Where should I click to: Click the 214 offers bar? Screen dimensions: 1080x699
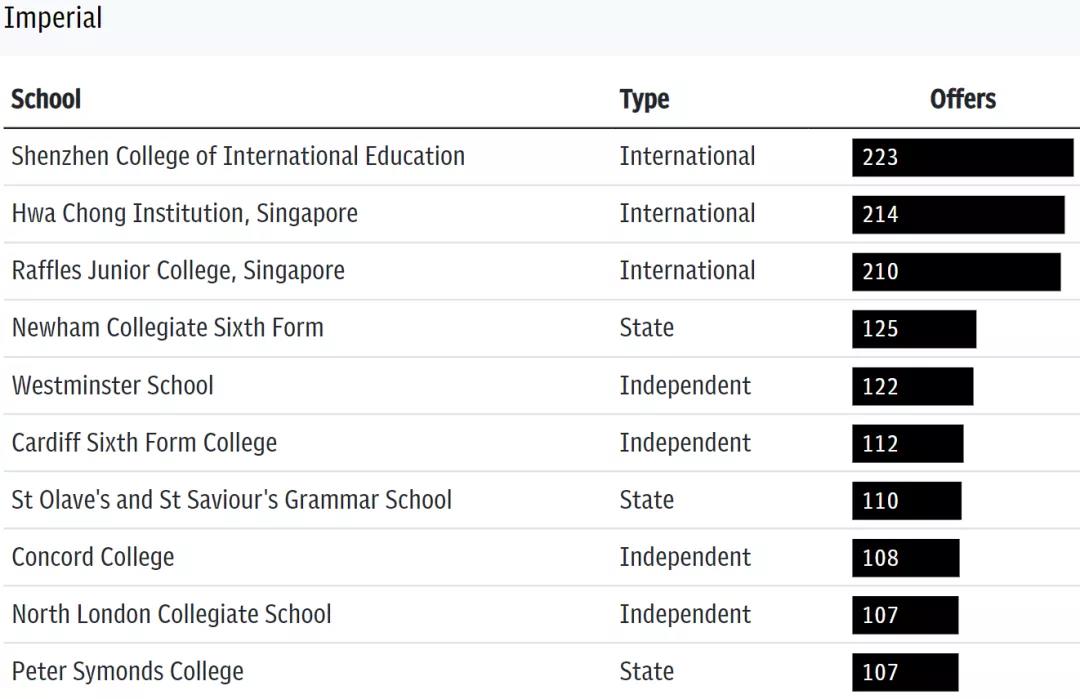(x=958, y=214)
